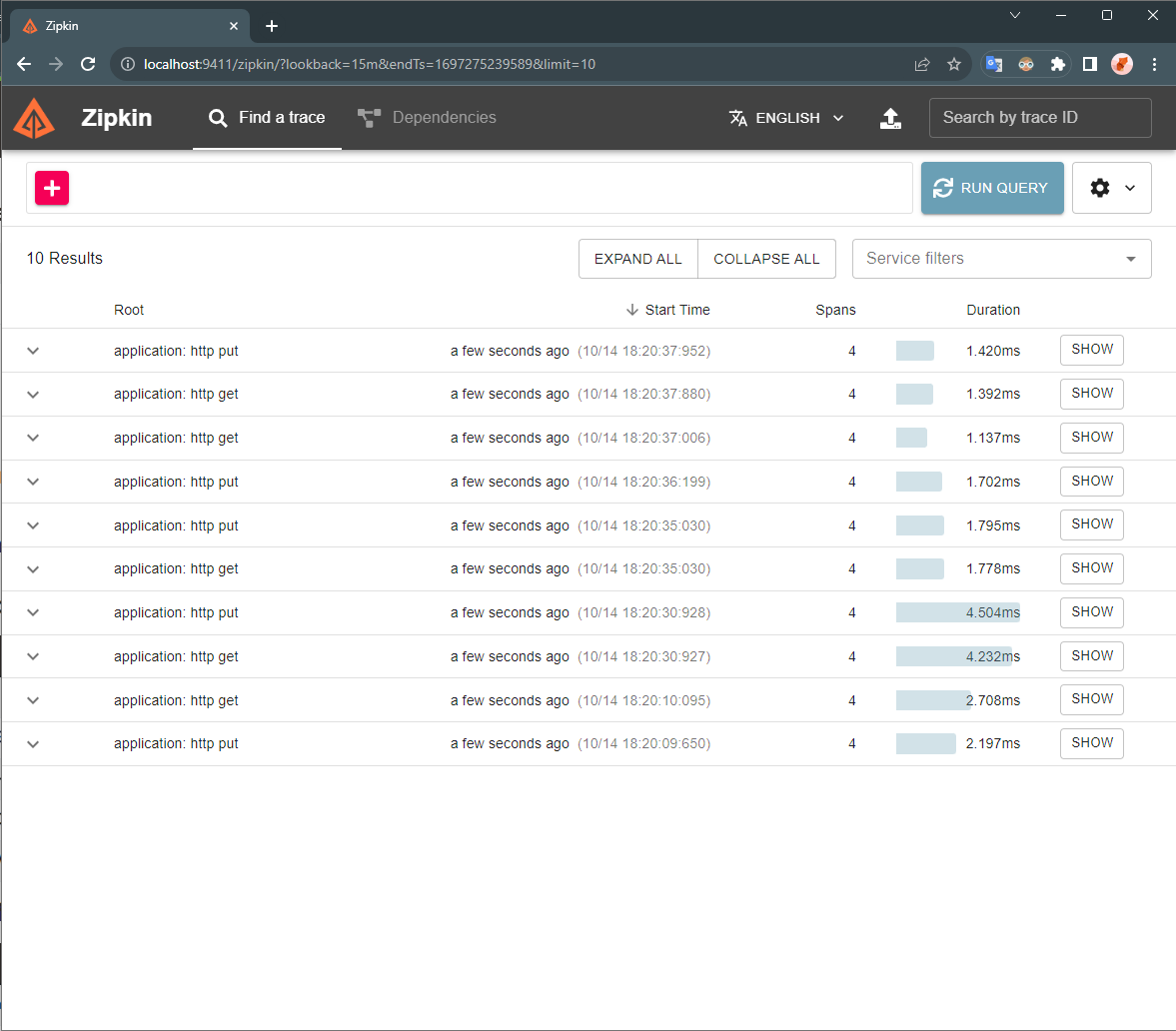
Task: Click the upload JSON trace icon
Action: point(890,118)
